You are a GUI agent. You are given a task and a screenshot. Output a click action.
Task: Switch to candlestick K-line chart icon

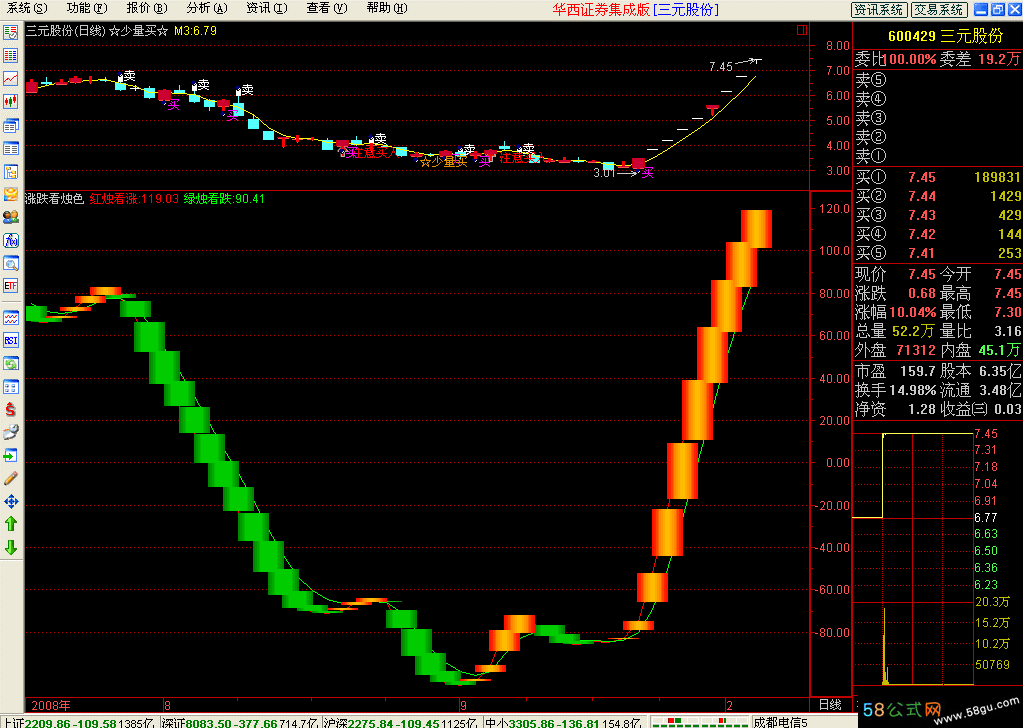[10, 101]
